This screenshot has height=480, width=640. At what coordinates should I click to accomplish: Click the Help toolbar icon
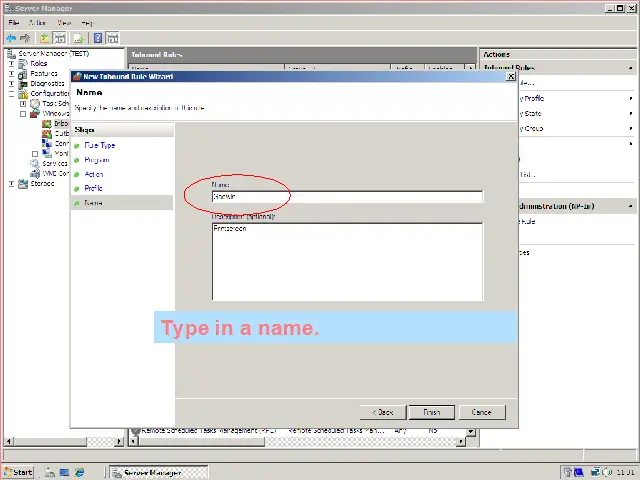pyautogui.click(x=98, y=38)
